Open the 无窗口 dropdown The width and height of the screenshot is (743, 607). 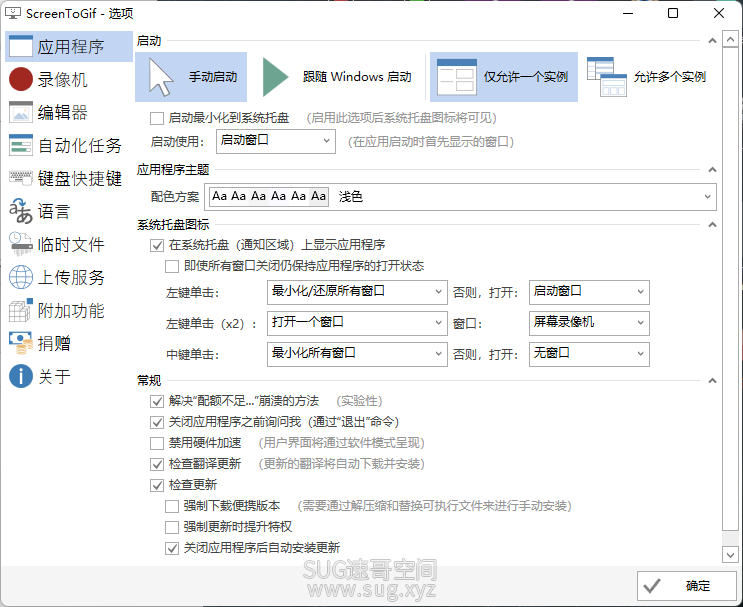tap(589, 354)
